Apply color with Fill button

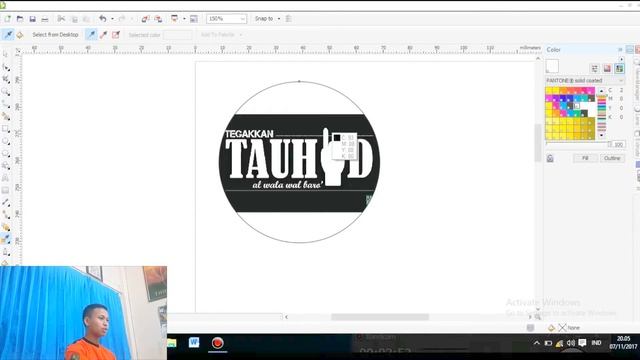point(585,158)
